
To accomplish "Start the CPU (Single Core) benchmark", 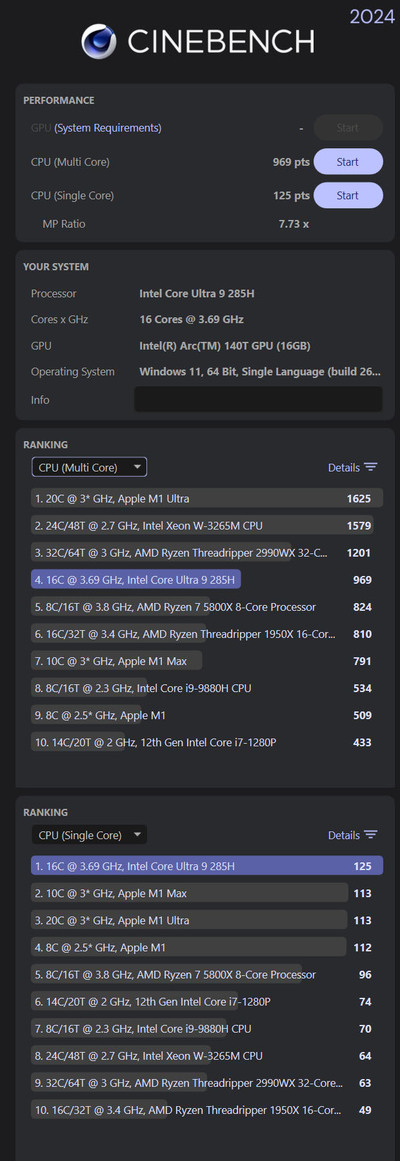I will tap(348, 195).
